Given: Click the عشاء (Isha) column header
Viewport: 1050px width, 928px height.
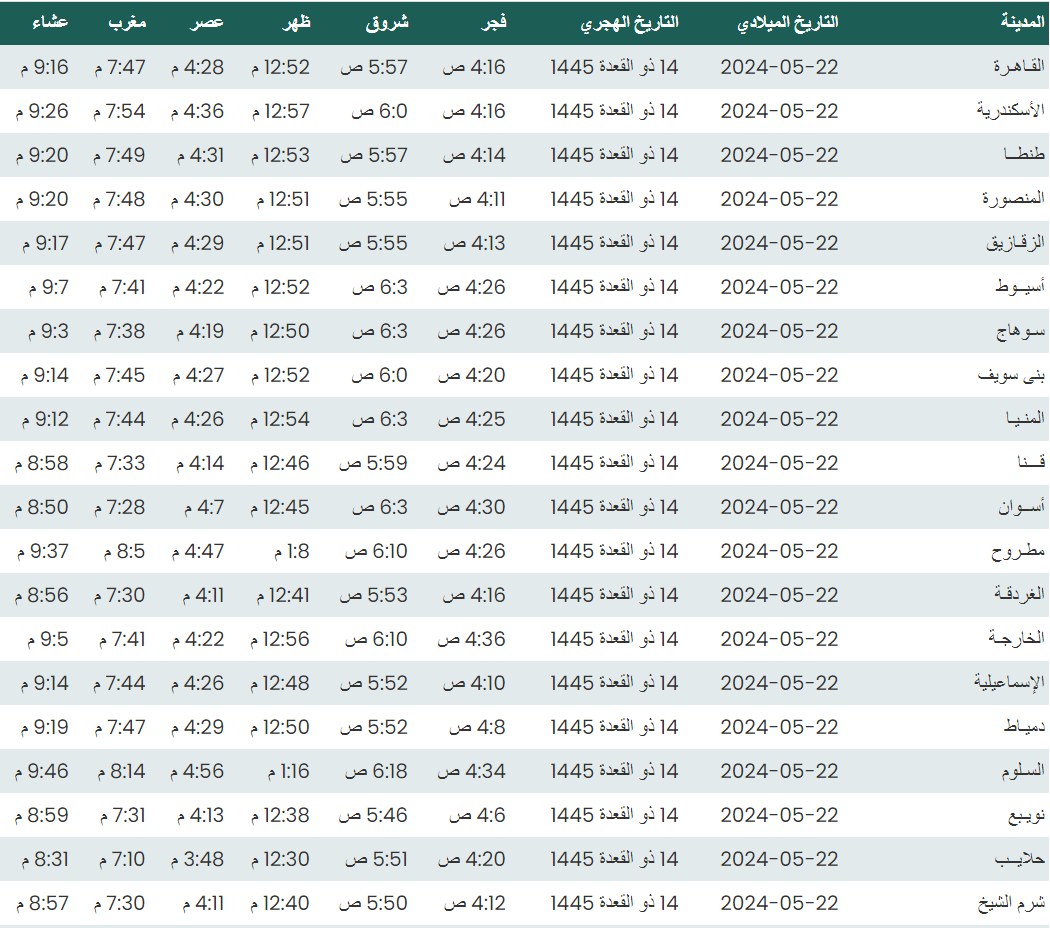Looking at the screenshot, I should coord(43,22).
